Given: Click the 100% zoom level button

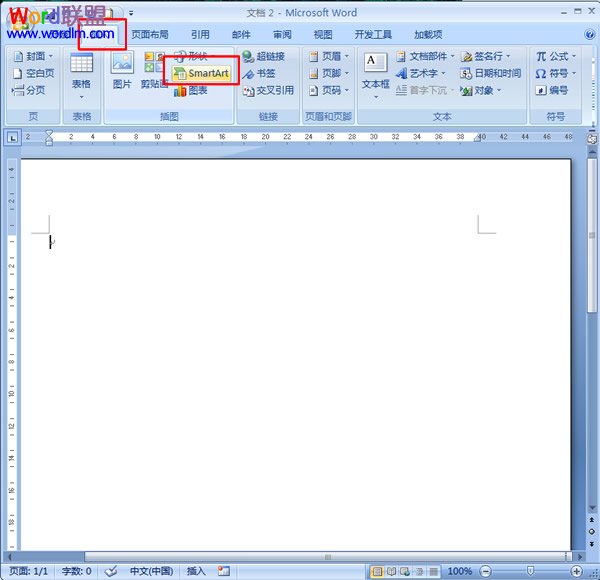Looking at the screenshot, I should [x=459, y=571].
